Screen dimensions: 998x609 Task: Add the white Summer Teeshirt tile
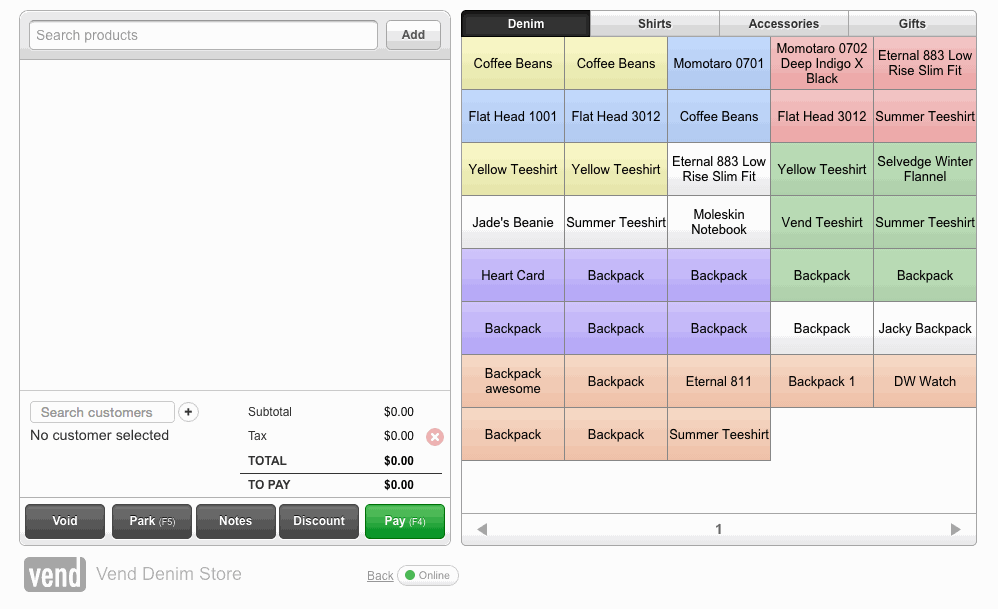tap(615, 222)
